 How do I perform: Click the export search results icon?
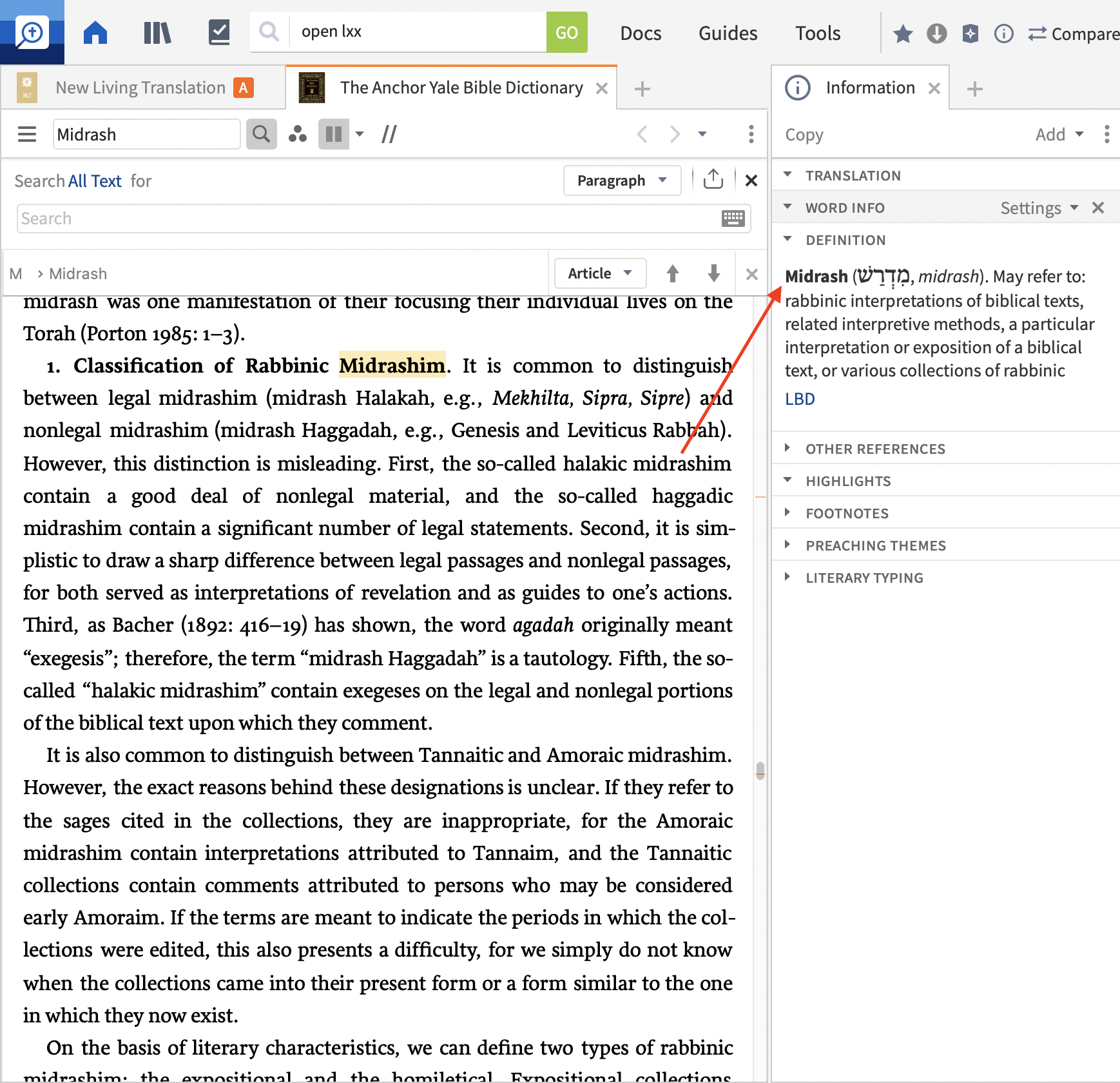[x=713, y=179]
